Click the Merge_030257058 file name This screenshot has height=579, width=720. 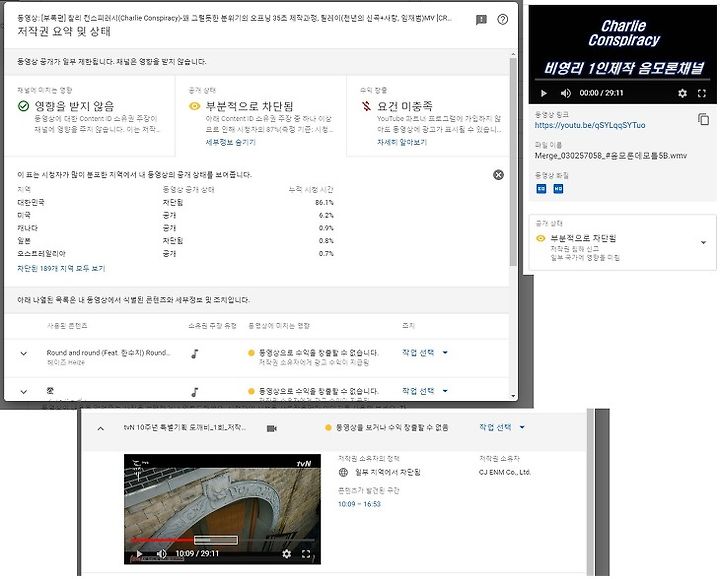pos(611,156)
